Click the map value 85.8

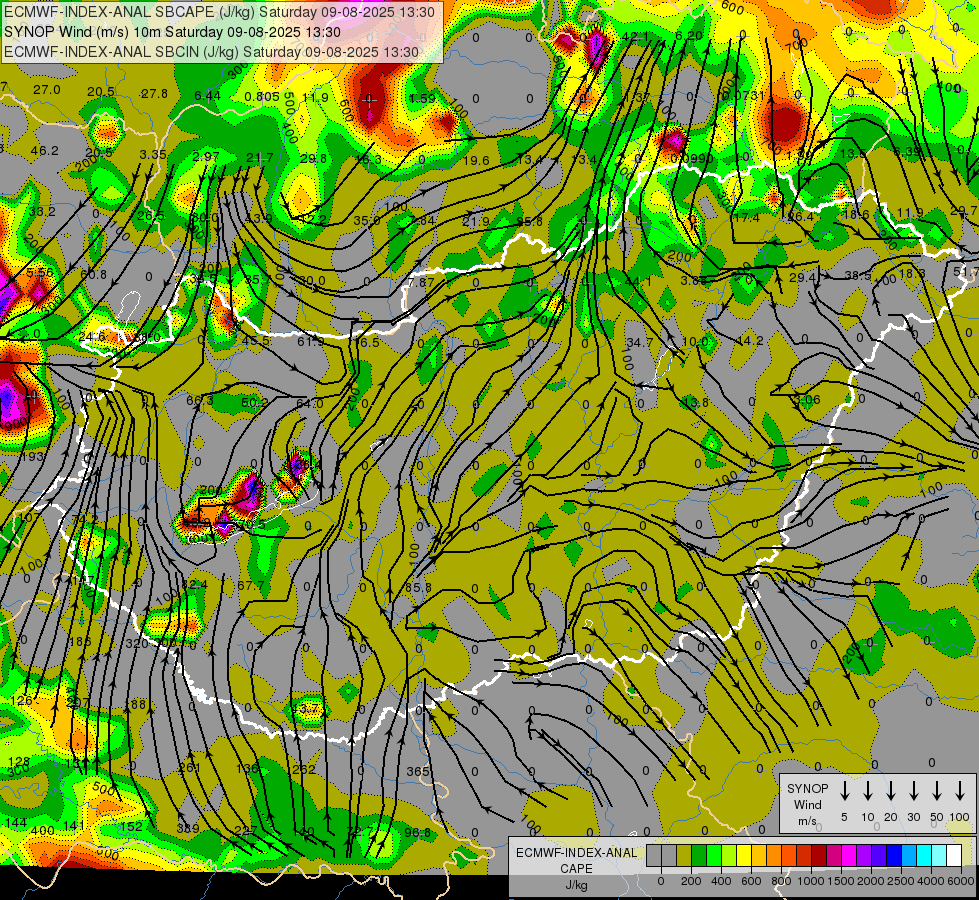click(x=418, y=588)
